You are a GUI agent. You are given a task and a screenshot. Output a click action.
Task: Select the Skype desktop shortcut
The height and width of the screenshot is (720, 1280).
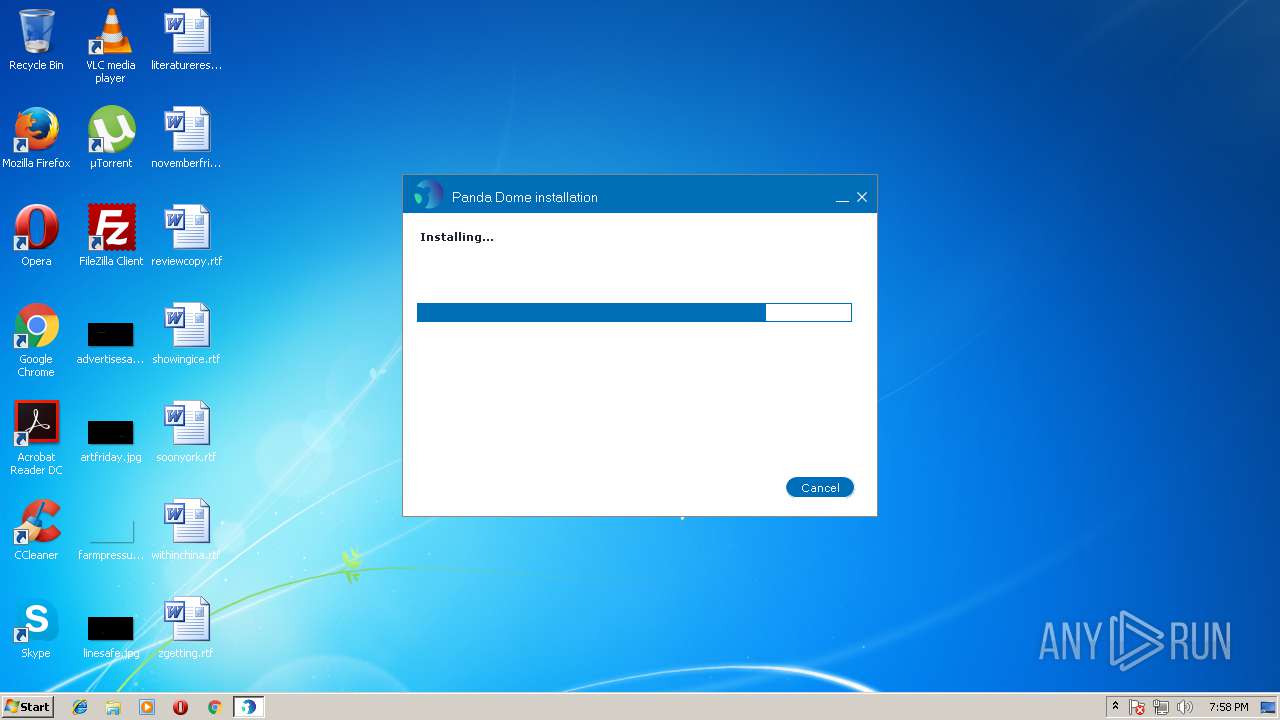tap(36, 628)
